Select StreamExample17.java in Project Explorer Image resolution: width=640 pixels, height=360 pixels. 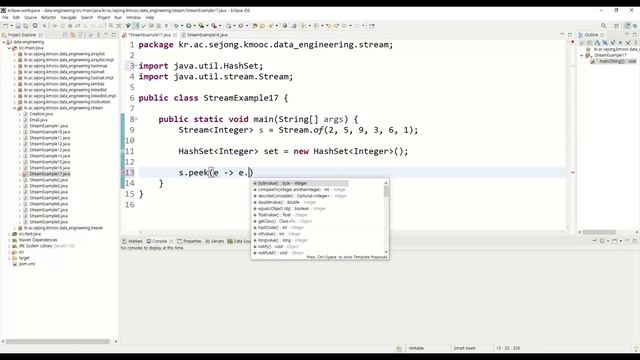tap(49, 174)
